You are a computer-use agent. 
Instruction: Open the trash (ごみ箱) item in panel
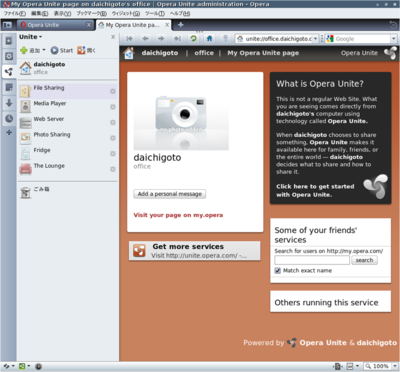68,192
